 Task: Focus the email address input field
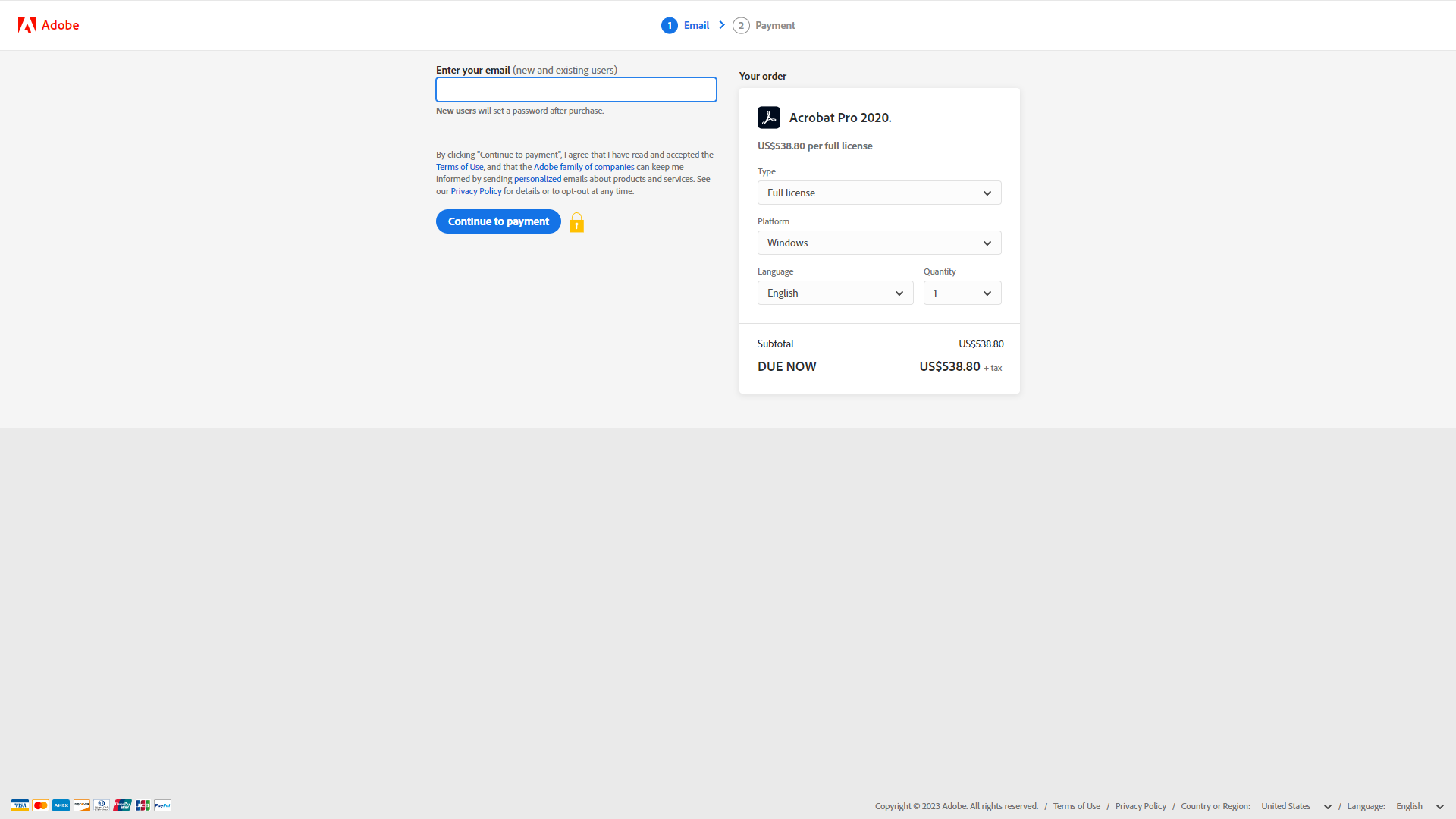point(576,89)
